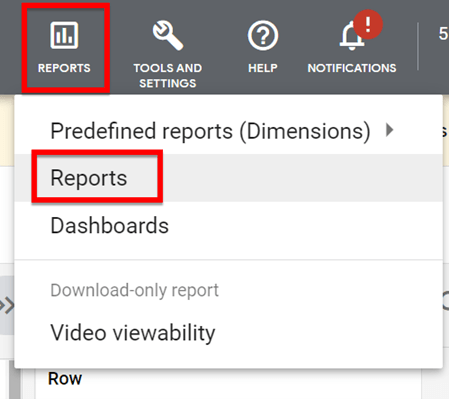This screenshot has width=449, height=399.
Task: Click the red notification alert badge
Action: click(368, 24)
